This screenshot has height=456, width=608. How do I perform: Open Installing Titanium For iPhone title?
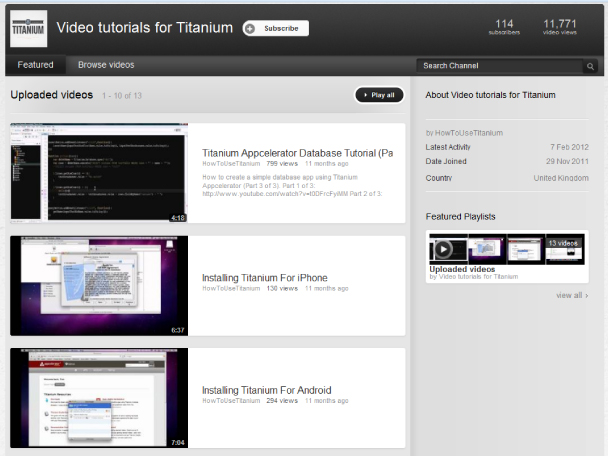(x=264, y=278)
